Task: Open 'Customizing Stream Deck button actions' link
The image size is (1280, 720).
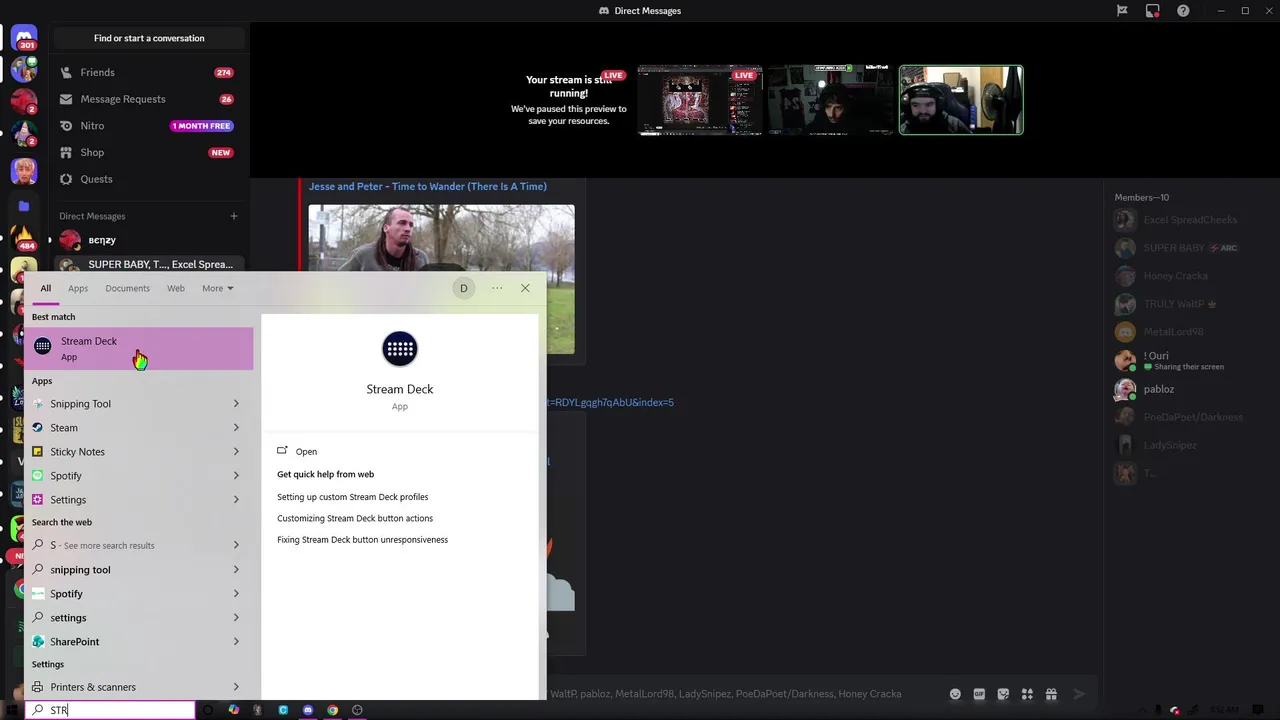Action: click(355, 518)
